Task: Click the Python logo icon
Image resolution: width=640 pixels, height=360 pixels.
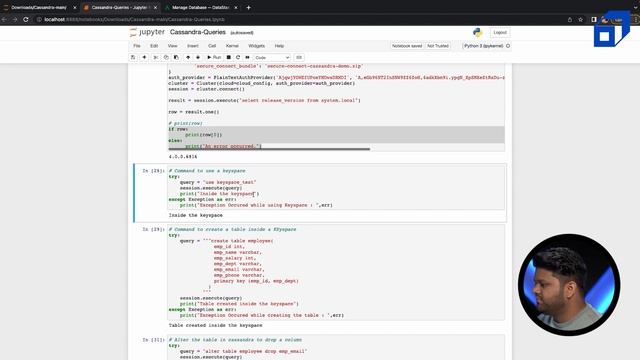Action: click(478, 33)
